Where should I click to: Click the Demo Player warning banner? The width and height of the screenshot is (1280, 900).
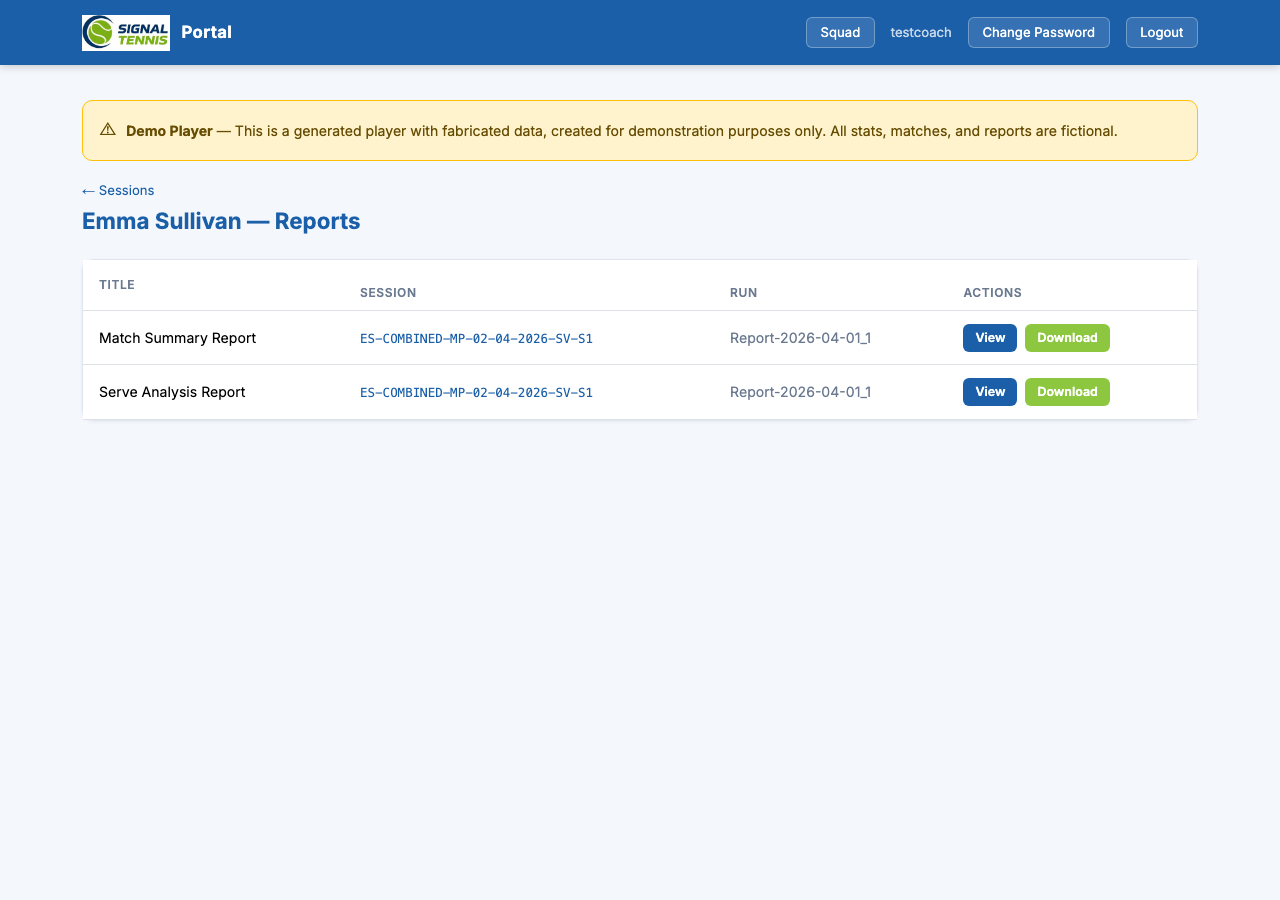pos(639,130)
